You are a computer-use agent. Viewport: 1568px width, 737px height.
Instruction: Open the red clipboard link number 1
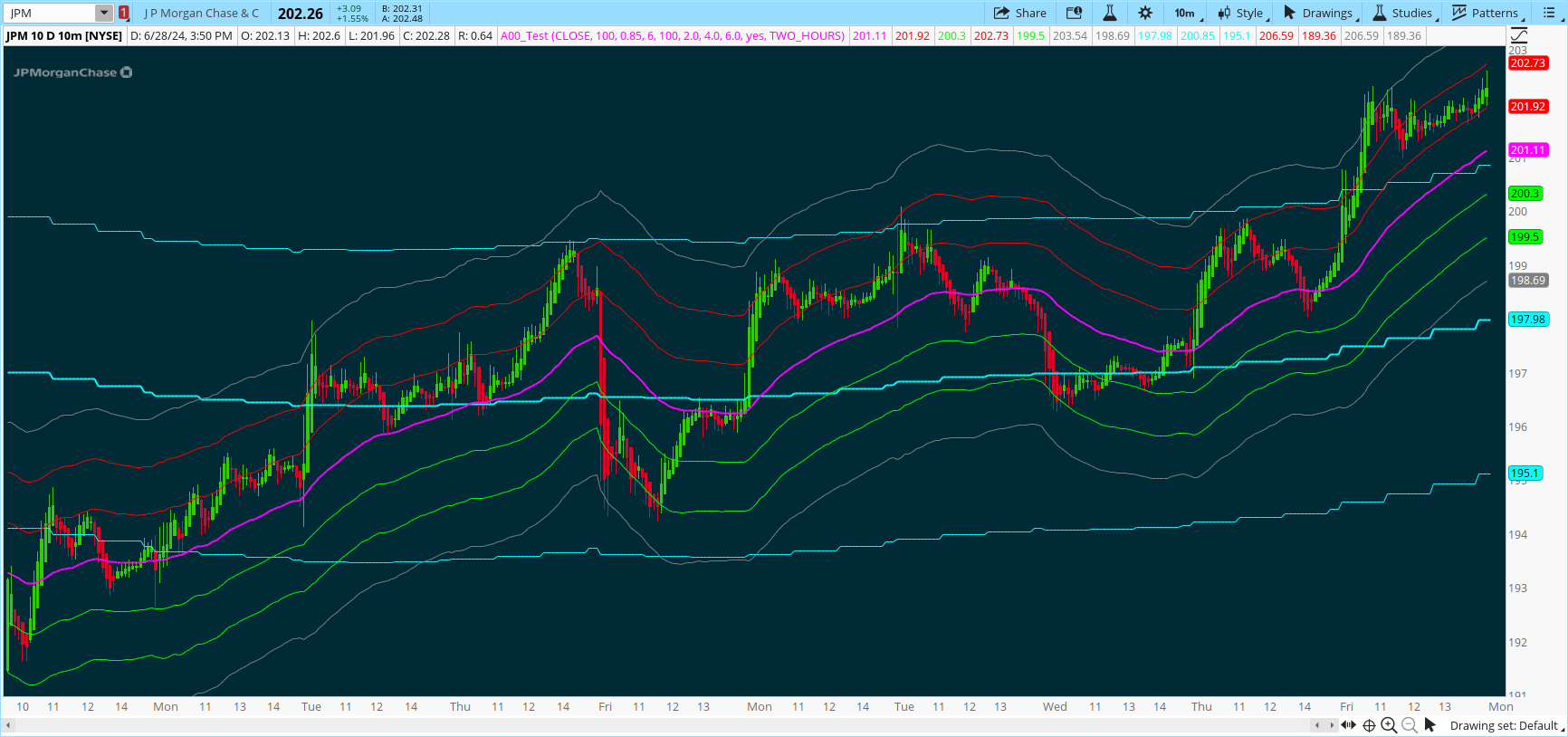[124, 13]
